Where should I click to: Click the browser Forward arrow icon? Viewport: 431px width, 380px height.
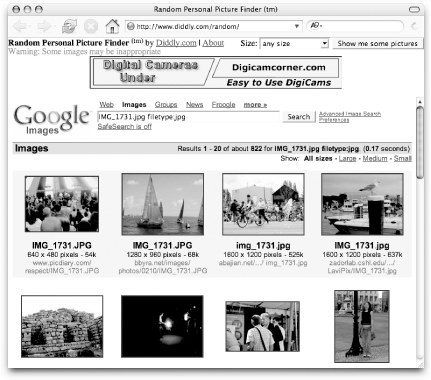tap(44, 26)
